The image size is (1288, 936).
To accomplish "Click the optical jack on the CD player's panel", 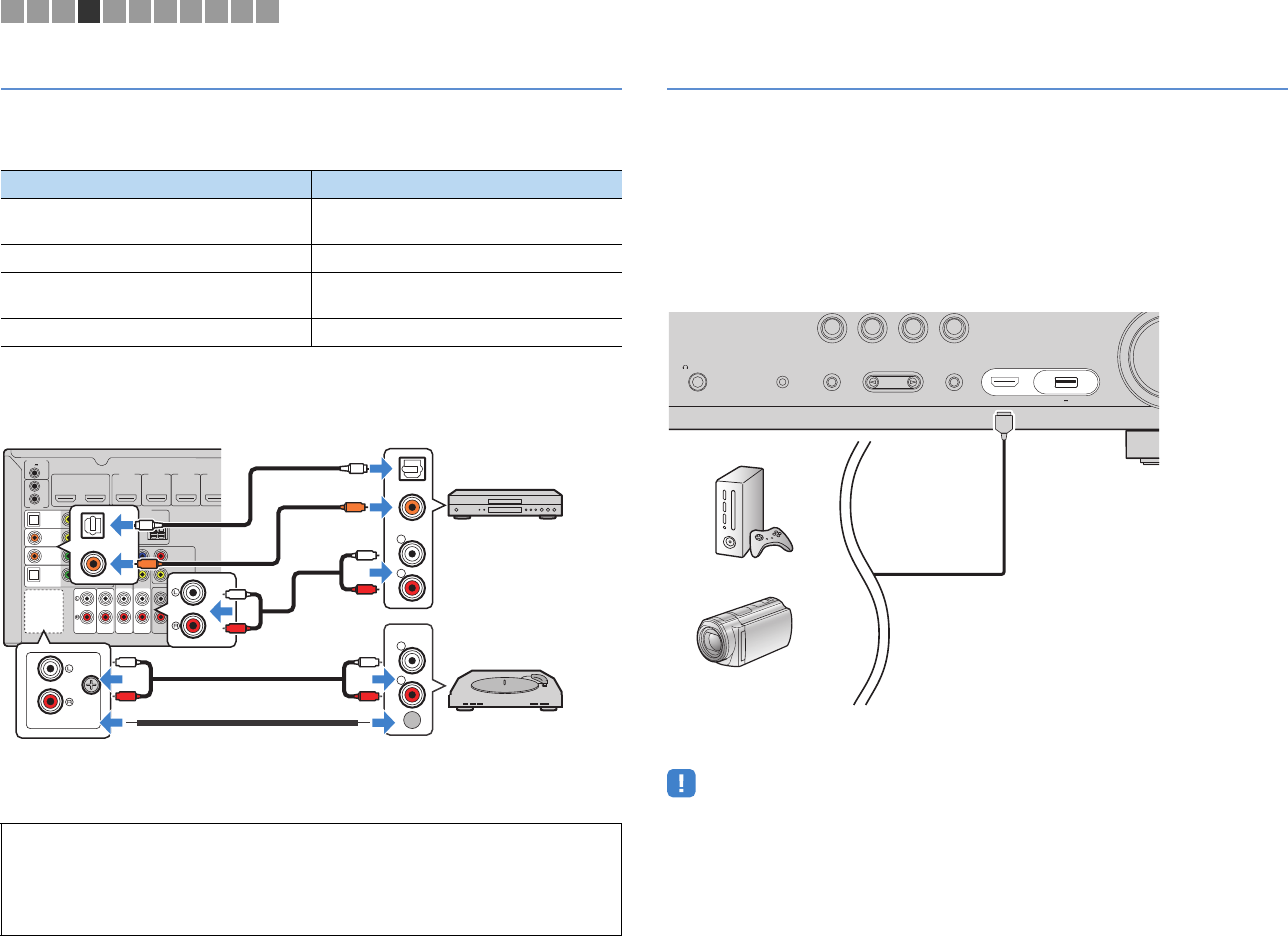I will tap(410, 469).
